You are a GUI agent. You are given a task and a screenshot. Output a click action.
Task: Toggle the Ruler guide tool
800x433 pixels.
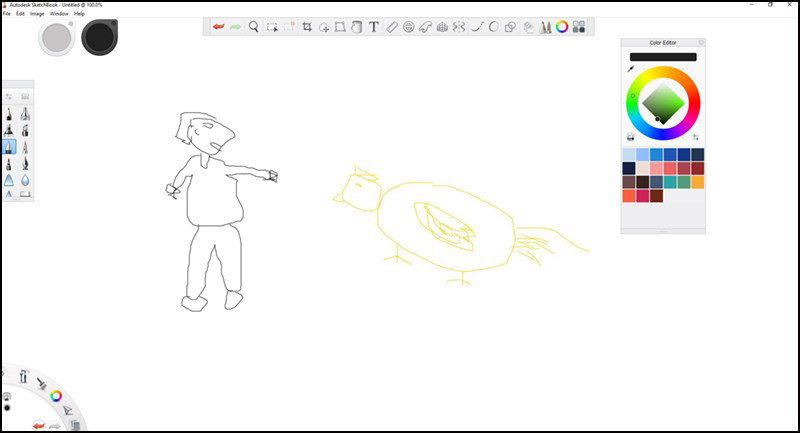[392, 27]
